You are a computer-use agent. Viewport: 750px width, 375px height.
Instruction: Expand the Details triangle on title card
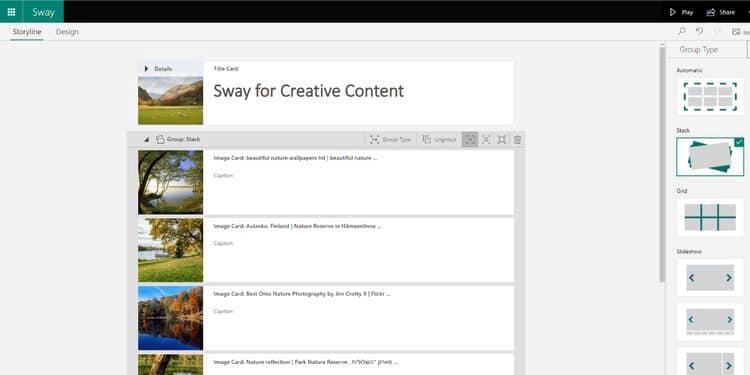click(x=146, y=69)
